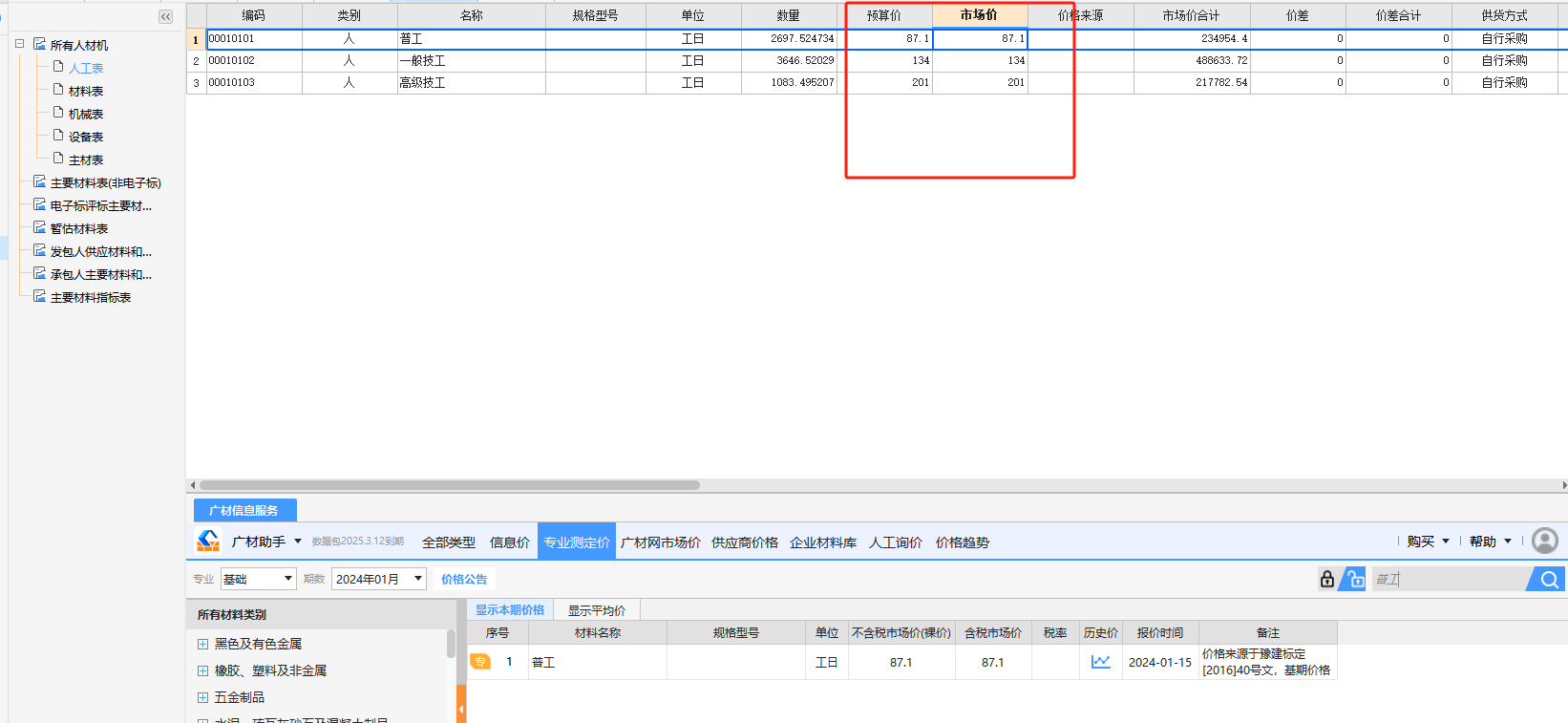Click the 报价时间 value 2024-01-15
This screenshot has height=723, width=1568.
click(x=1160, y=662)
